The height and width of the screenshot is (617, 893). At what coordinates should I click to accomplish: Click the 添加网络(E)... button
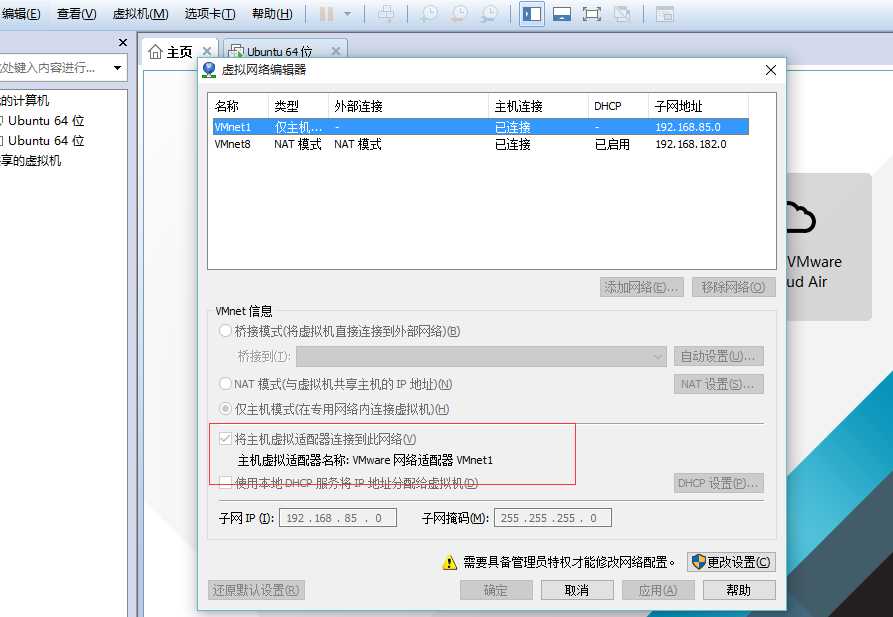pos(642,287)
